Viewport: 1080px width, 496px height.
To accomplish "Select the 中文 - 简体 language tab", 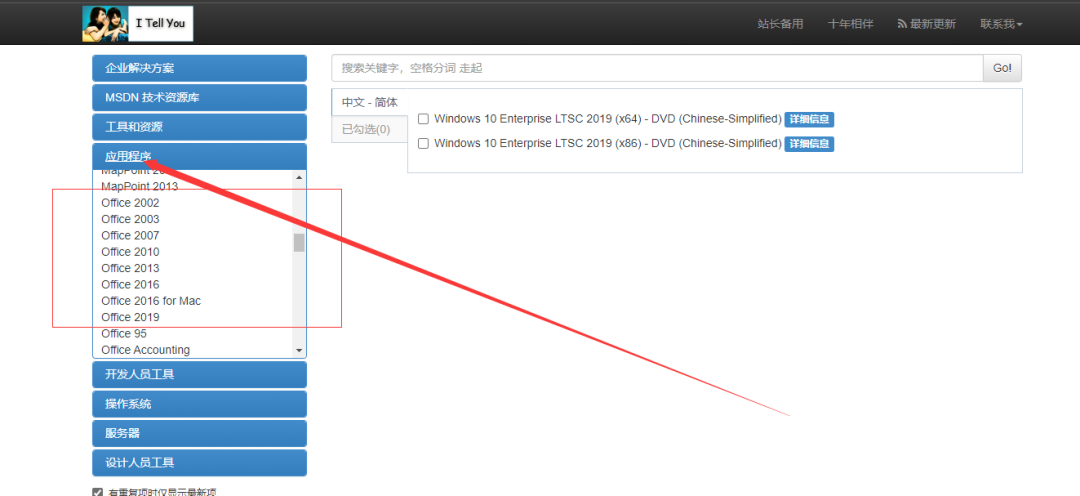I will coord(370,102).
